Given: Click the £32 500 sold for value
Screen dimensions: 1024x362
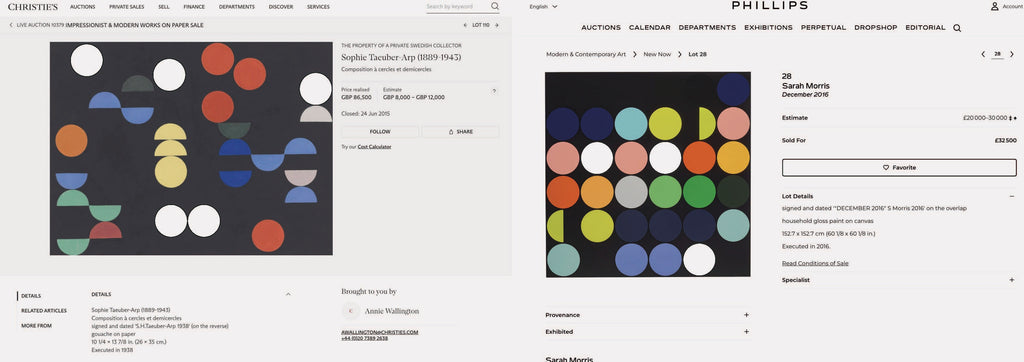Looking at the screenshot, I should [x=1005, y=140].
